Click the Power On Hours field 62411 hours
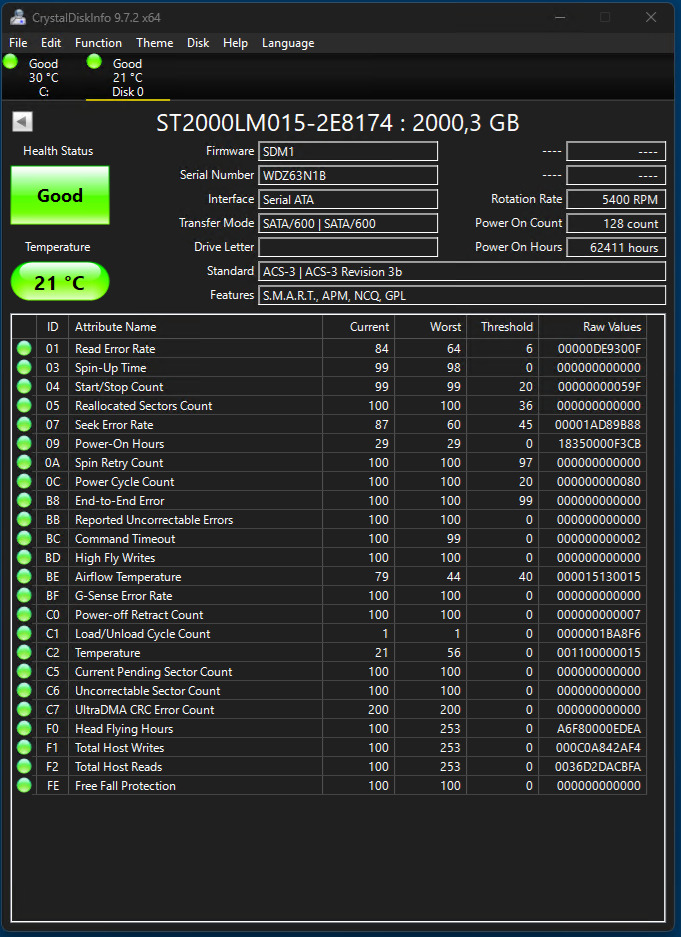 (x=616, y=247)
